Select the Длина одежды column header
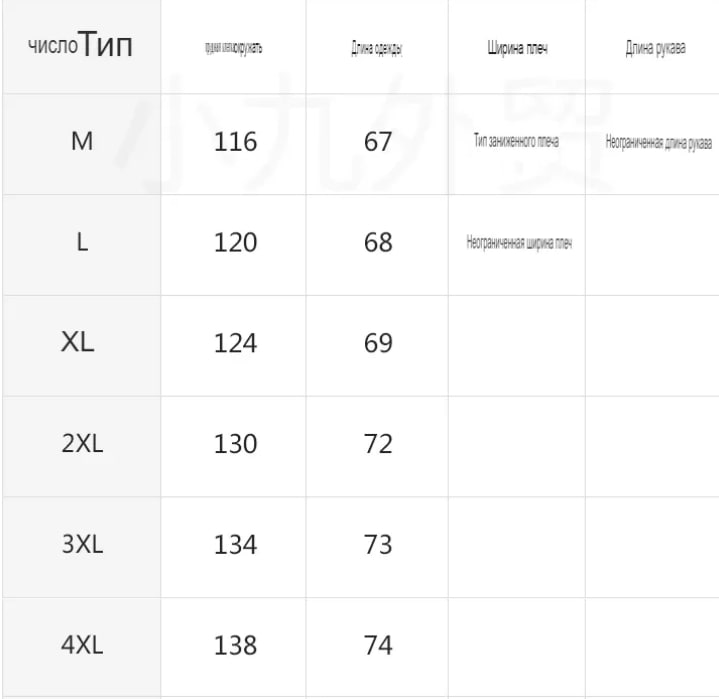 click(x=377, y=48)
